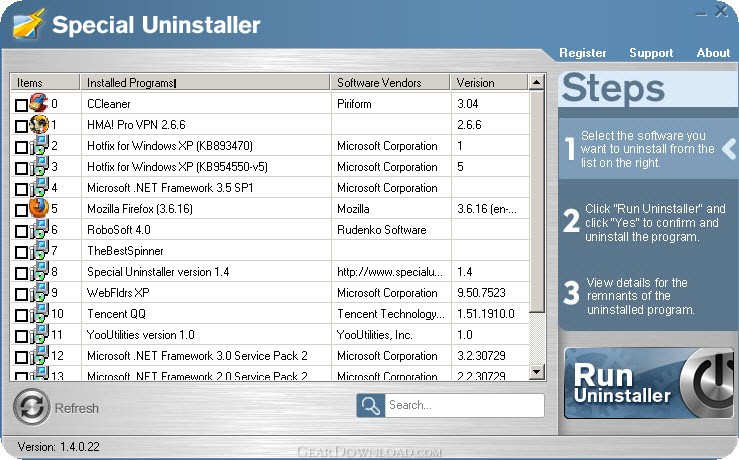Click the RoboSoft 4.0 row icon

[x=39, y=229]
